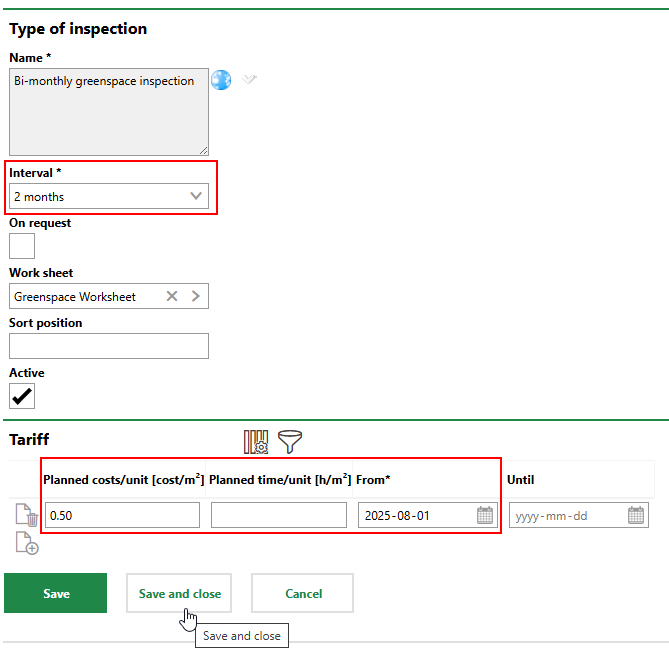Click the faded double-check icon next to globe
Viewport: 669px width, 653px height.
pos(249,79)
